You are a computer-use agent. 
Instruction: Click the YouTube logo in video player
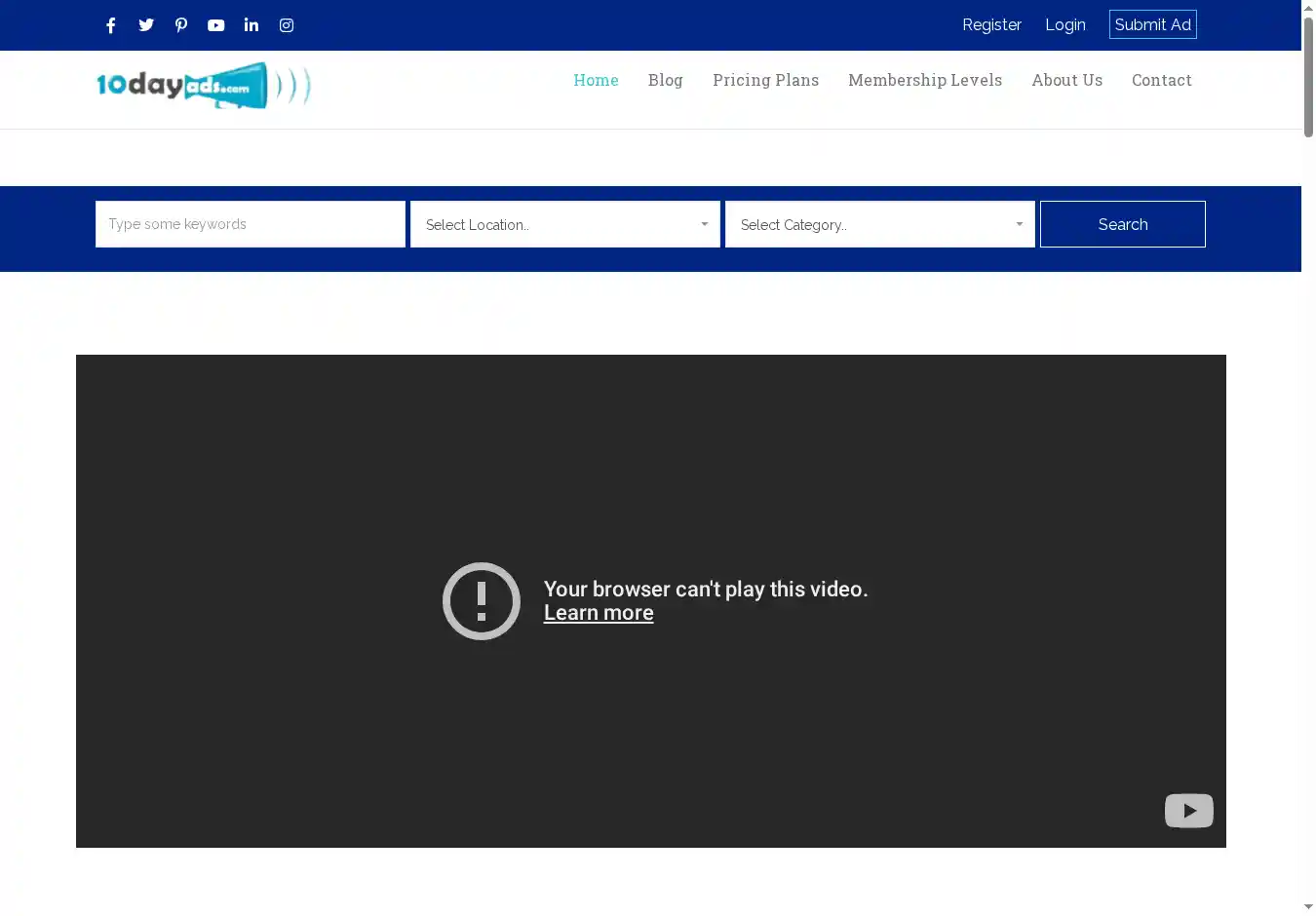pyautogui.click(x=1188, y=811)
